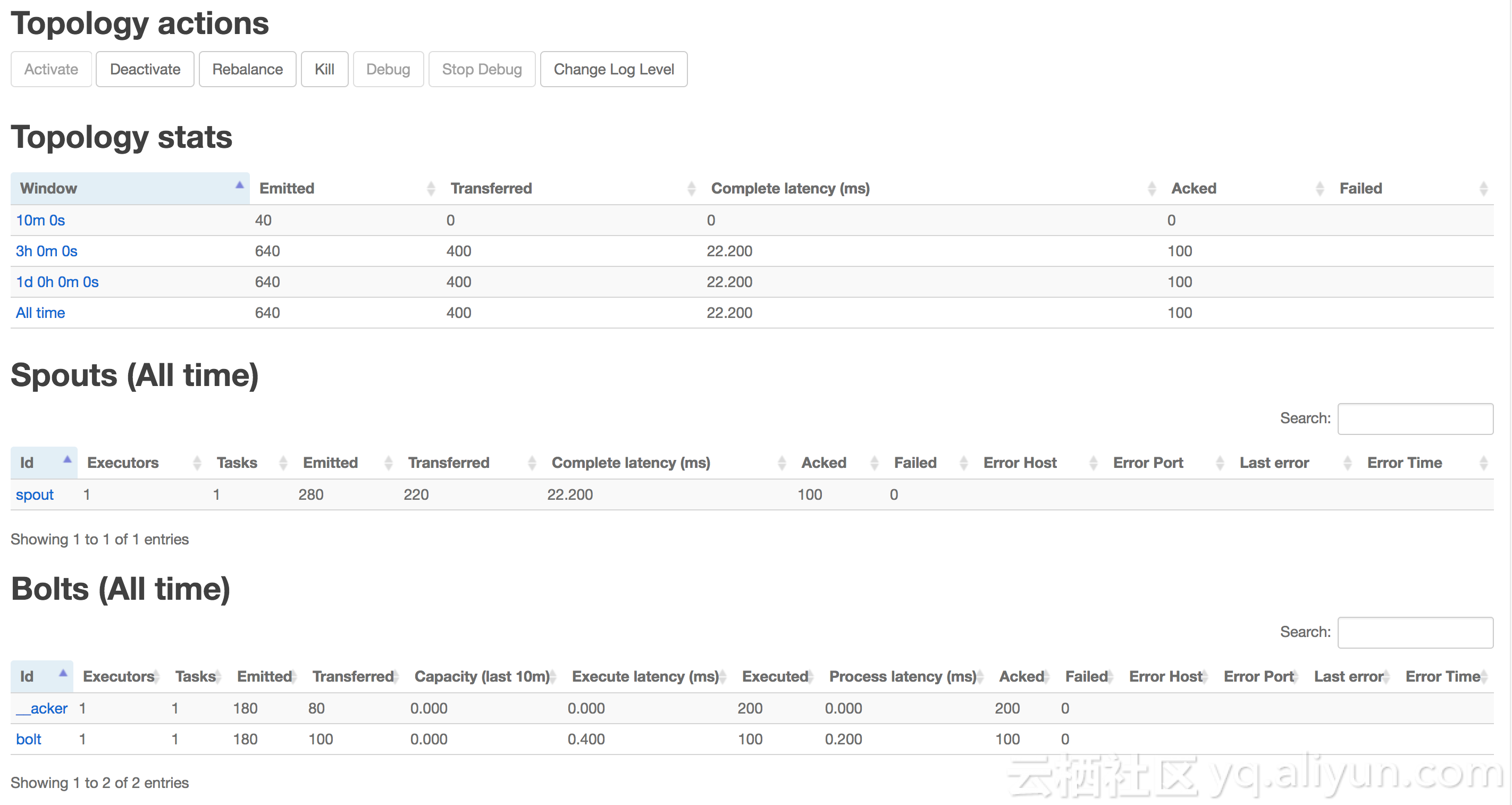
Task: Sort Spouts table by Error Host arrows
Action: (1093, 463)
